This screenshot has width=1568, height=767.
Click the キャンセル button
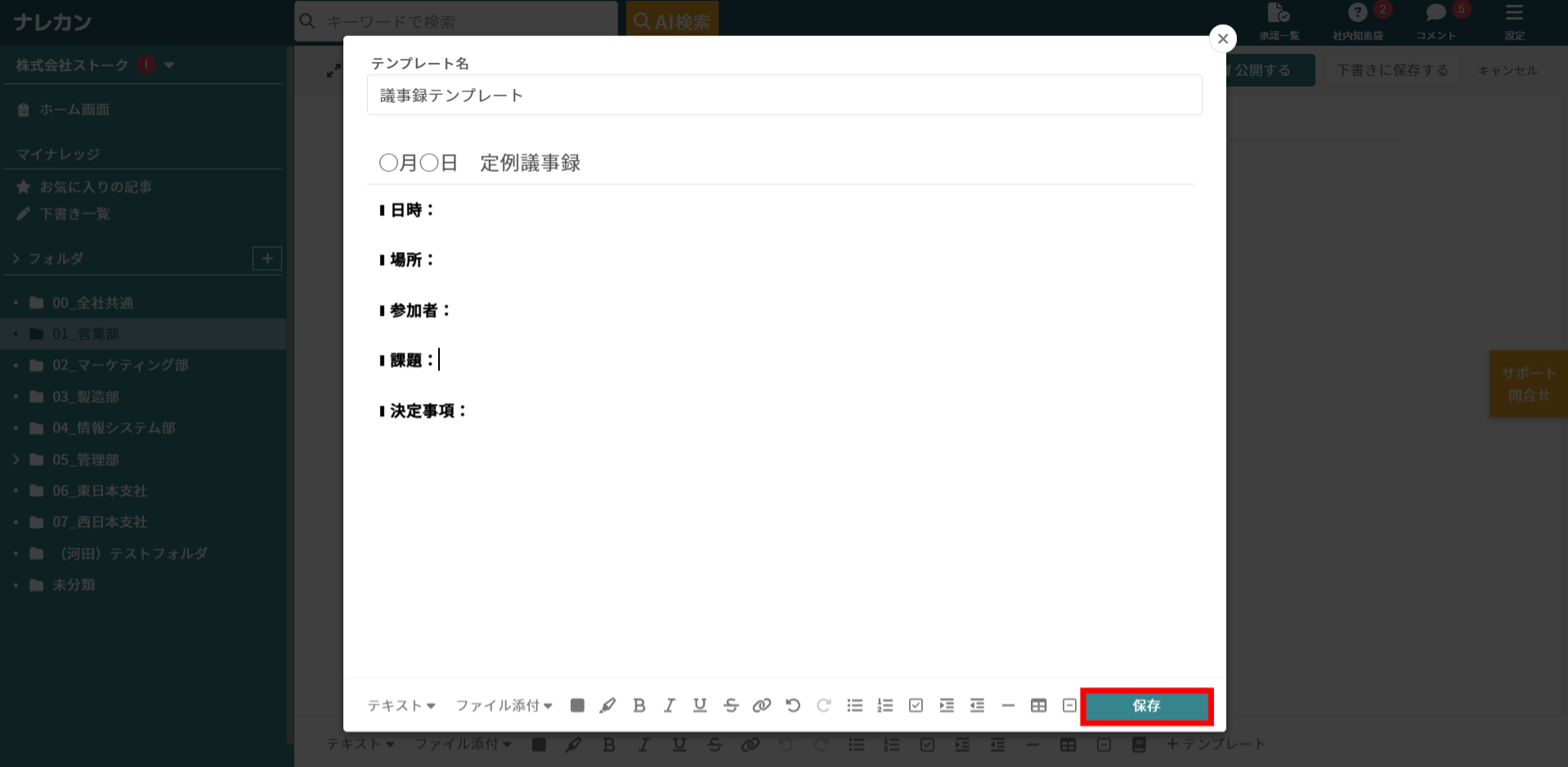pos(1508,70)
